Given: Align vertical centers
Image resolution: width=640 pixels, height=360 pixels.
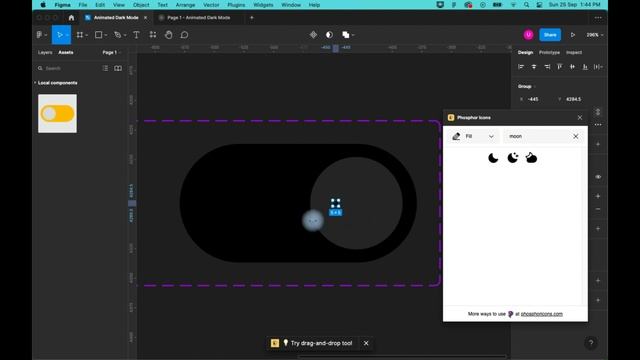Looking at the screenshot, I should point(572,67).
